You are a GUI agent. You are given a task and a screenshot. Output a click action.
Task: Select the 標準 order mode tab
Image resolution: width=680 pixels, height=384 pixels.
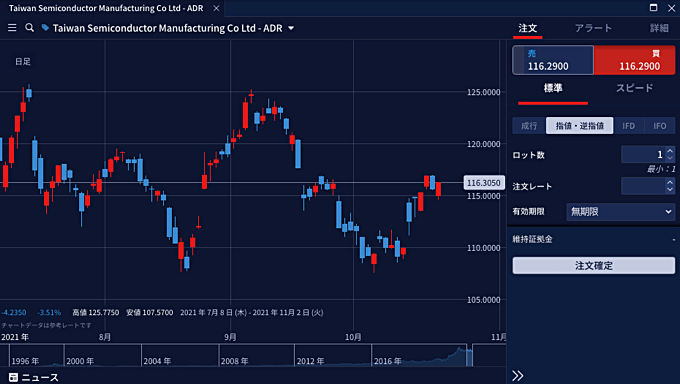coord(553,89)
